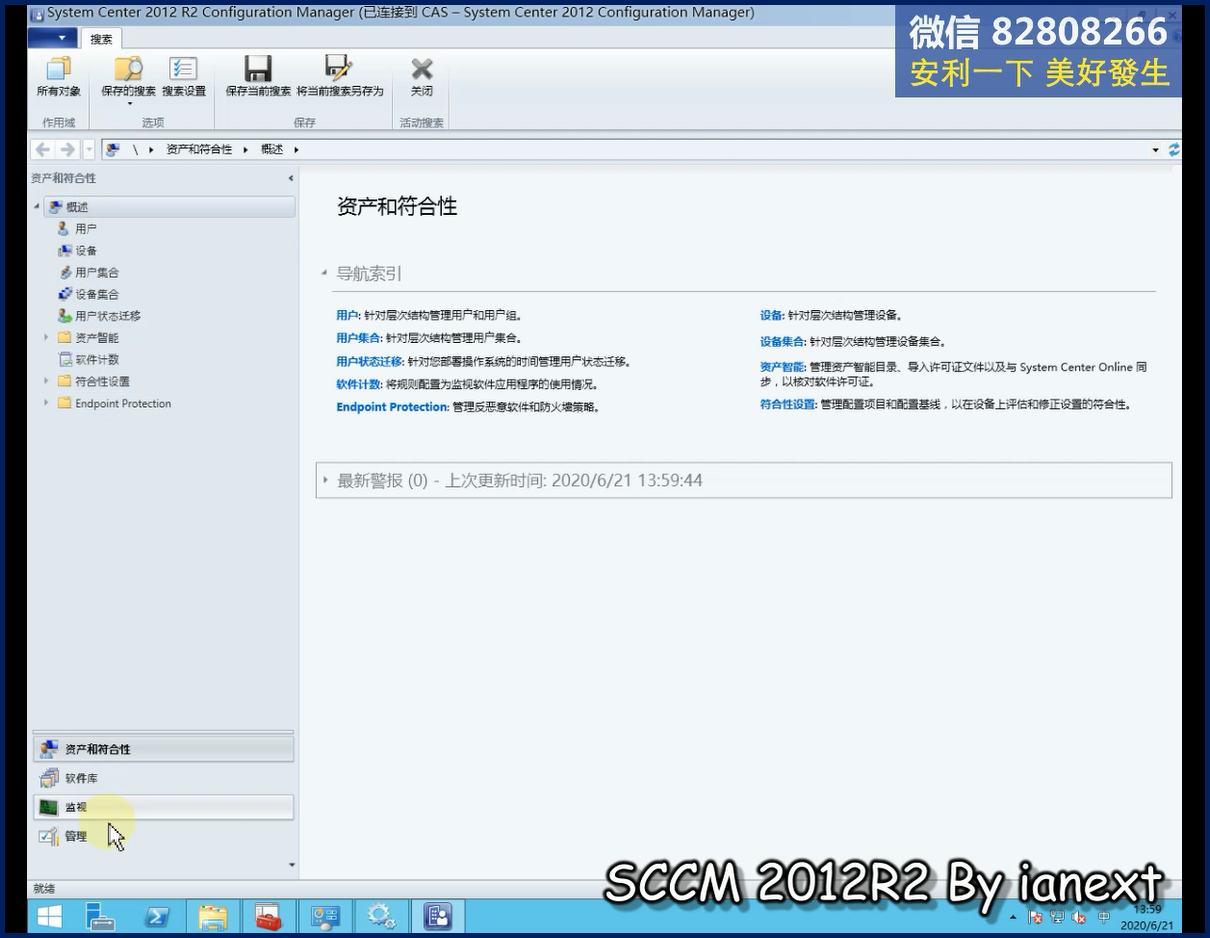Launch Server Manager from the taskbar
The width and height of the screenshot is (1210, 938).
pos(100,916)
